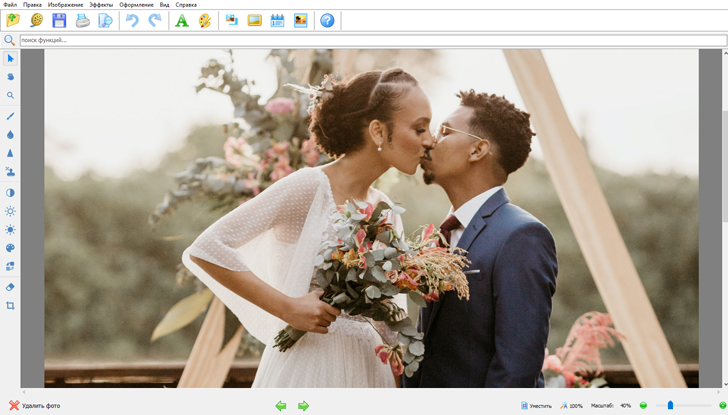Open the Calendar creation icon

[277, 20]
